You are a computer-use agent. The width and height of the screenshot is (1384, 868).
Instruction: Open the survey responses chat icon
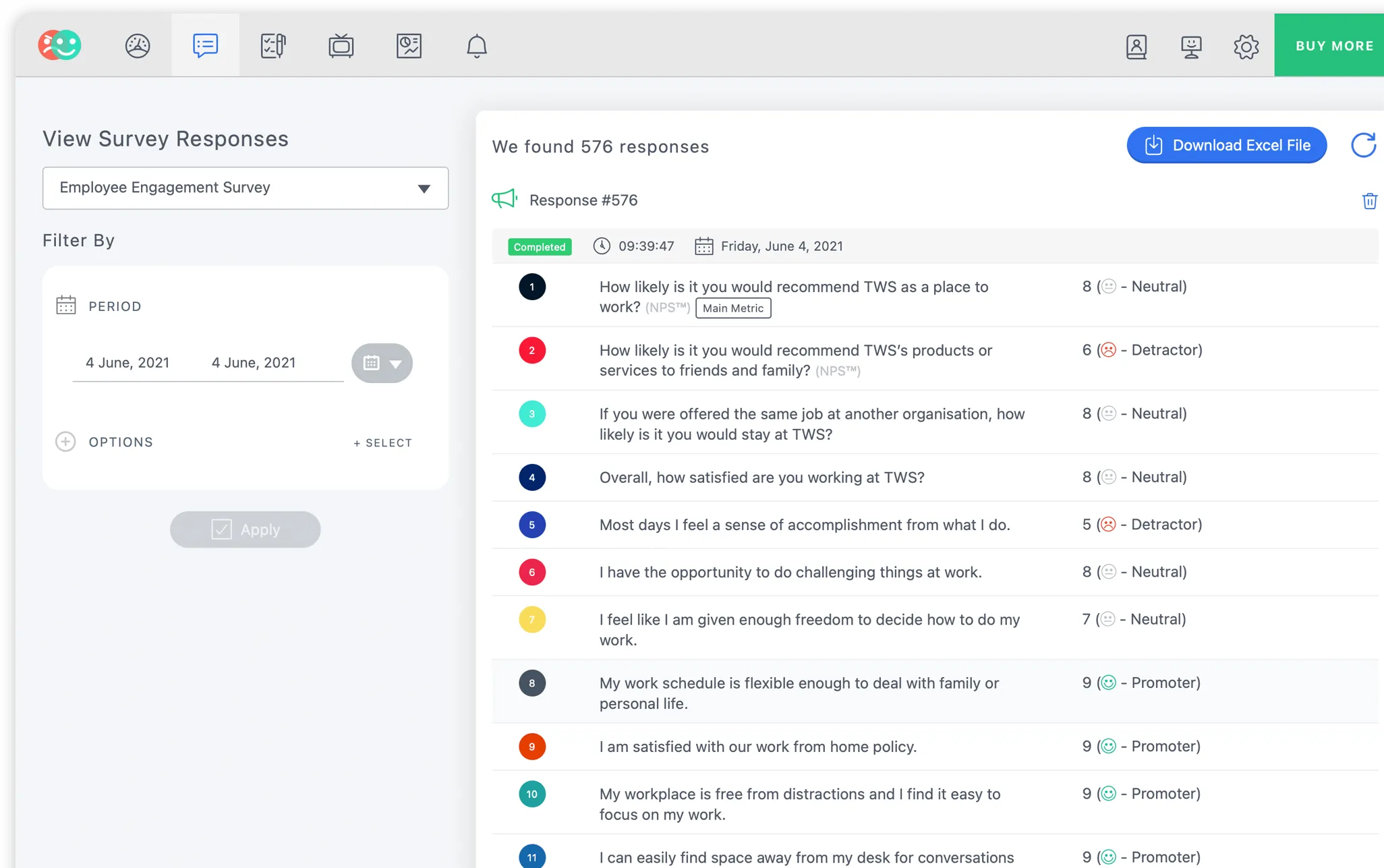coord(205,46)
